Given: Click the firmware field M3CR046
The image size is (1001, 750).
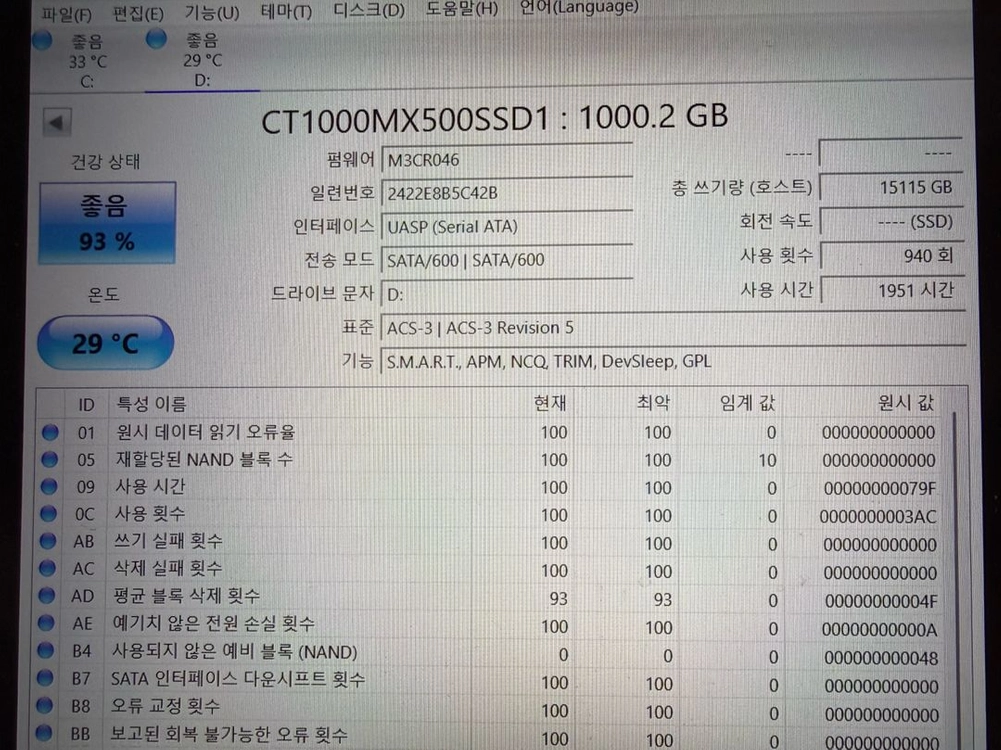Looking at the screenshot, I should pos(506,160).
